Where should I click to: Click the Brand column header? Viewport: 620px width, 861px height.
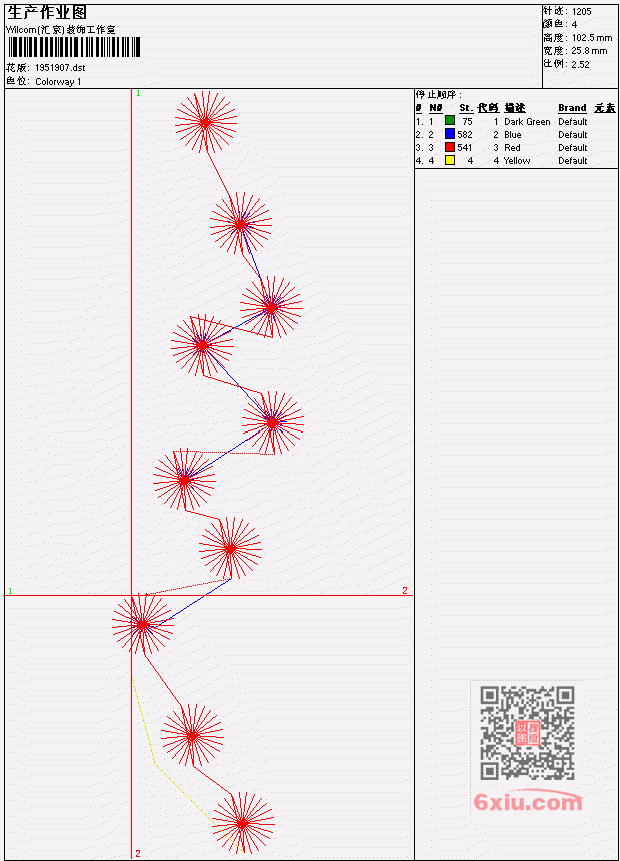[x=572, y=108]
